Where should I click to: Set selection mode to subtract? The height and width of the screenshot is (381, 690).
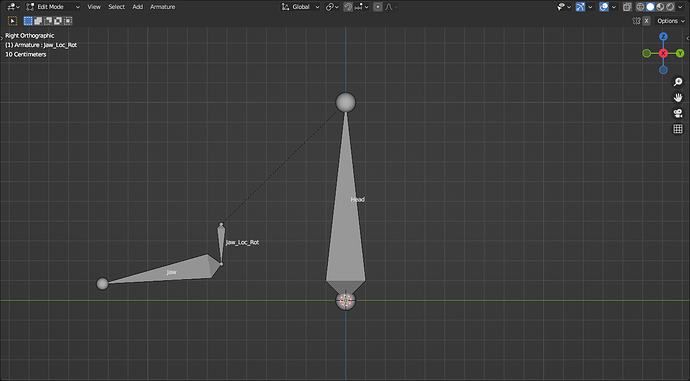(48, 21)
